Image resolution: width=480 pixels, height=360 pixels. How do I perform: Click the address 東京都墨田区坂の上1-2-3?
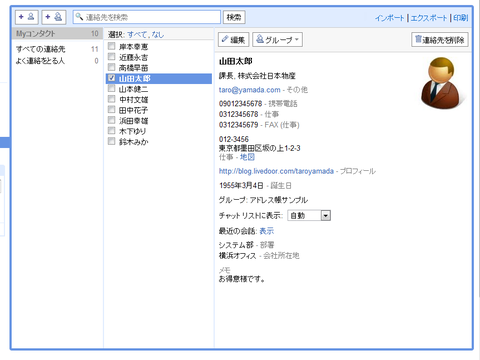(259, 148)
